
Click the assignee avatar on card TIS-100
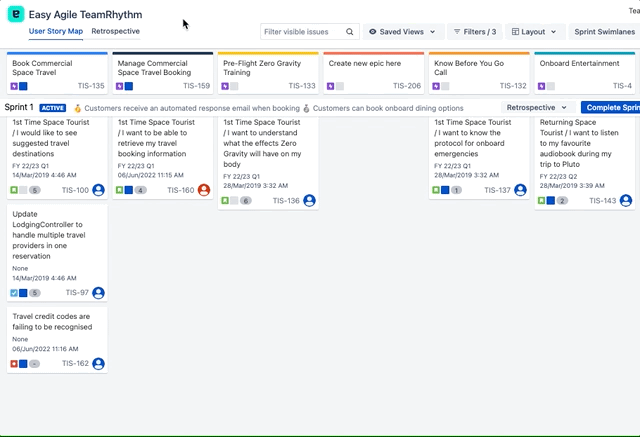(x=98, y=190)
